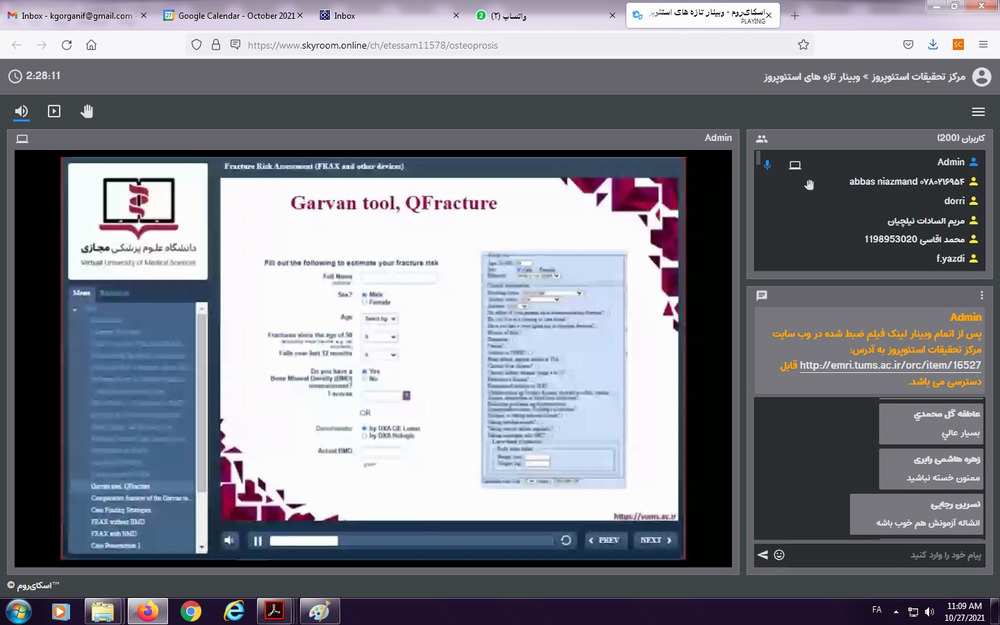
Task: Click the raise hand icon in toolbar
Action: [x=87, y=111]
